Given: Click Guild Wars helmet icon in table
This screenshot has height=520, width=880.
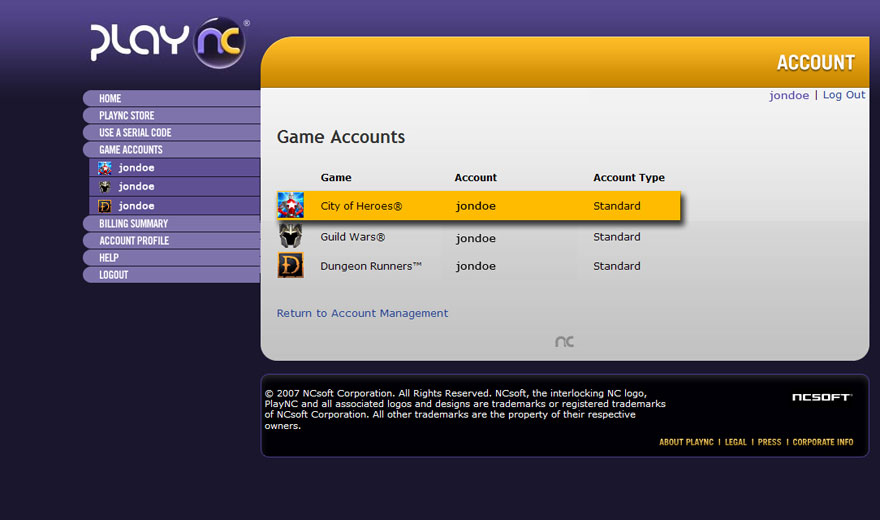Looking at the screenshot, I should [291, 236].
